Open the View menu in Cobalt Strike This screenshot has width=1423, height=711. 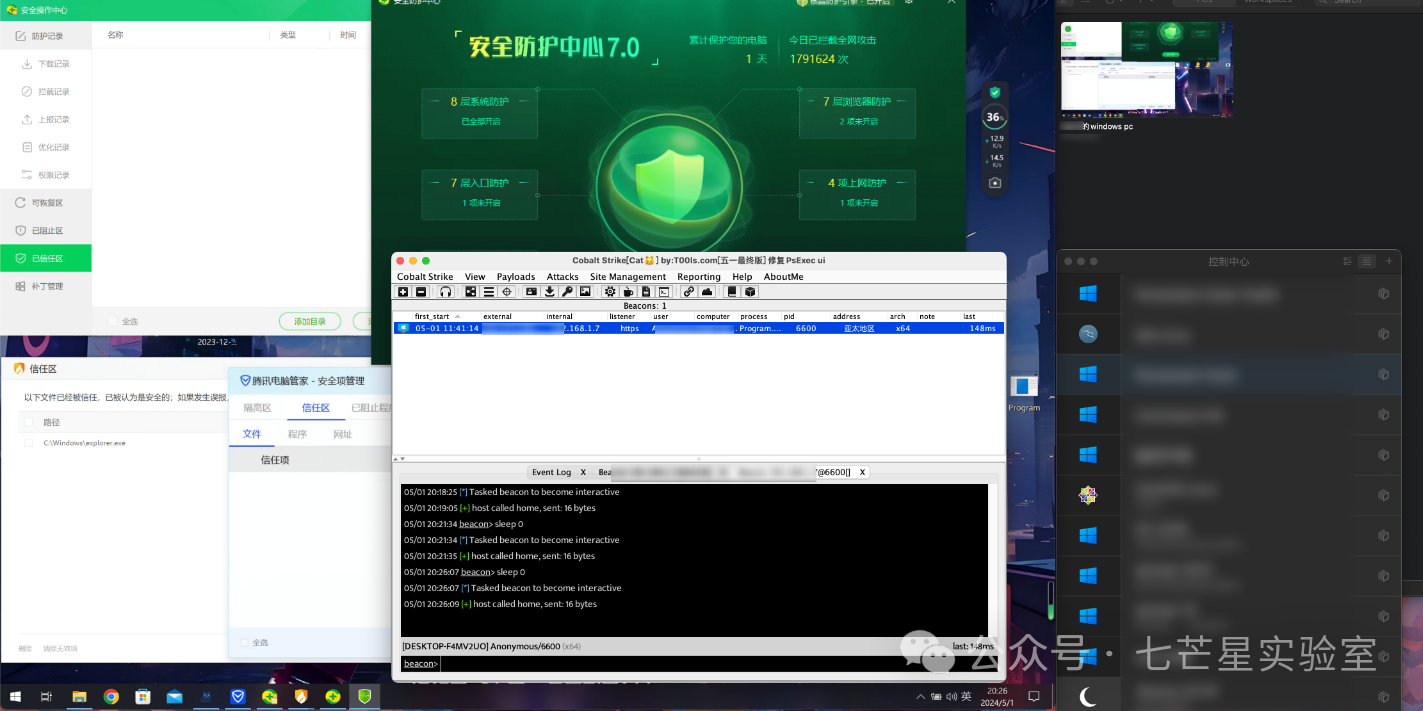click(x=475, y=277)
